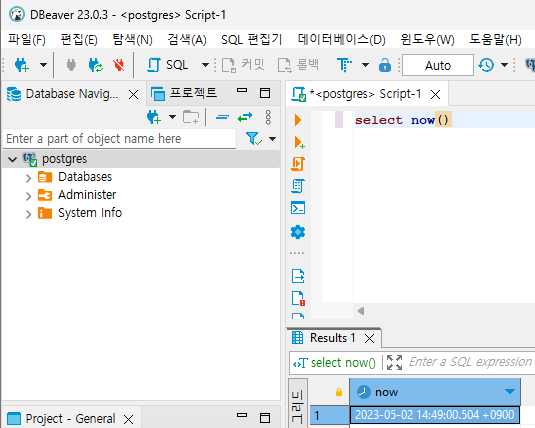Click the 커밋 (Commit) button
The image size is (535, 428).
243,65
